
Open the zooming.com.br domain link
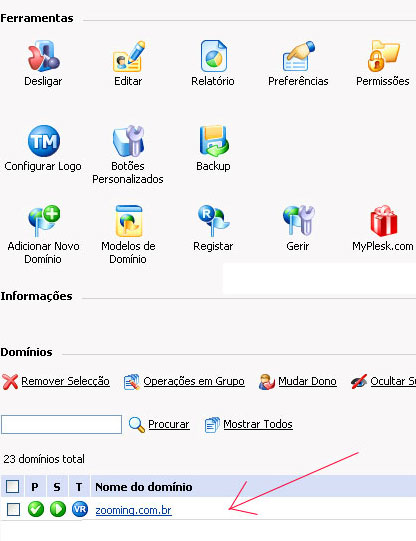point(133,510)
